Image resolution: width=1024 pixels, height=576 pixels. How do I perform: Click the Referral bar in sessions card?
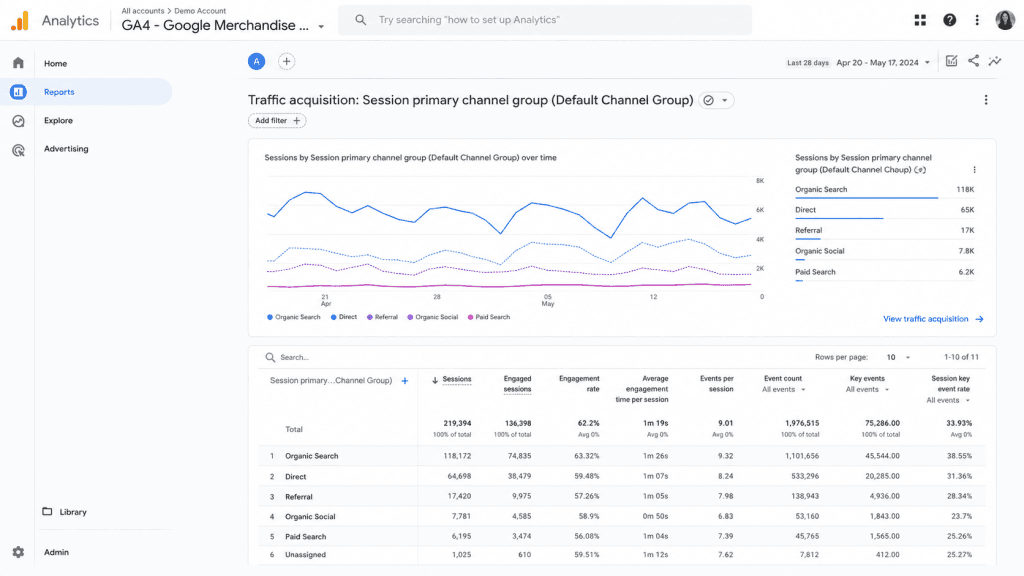pos(807,239)
